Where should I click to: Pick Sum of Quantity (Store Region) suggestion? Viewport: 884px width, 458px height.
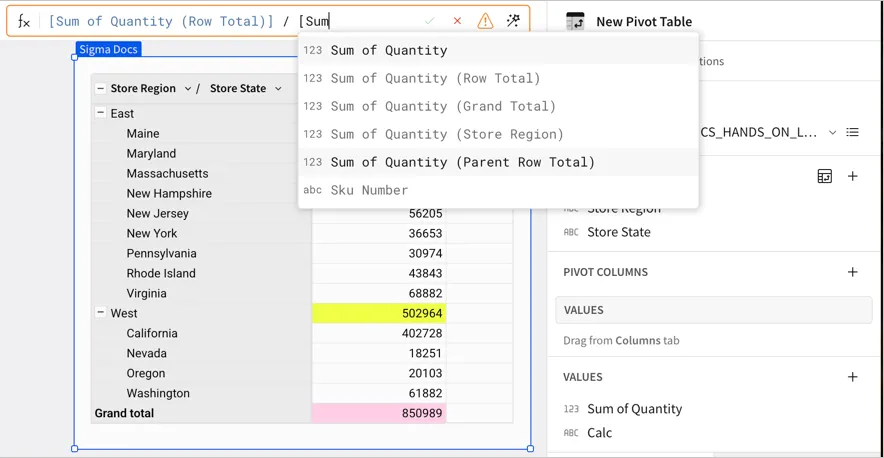click(x=498, y=134)
